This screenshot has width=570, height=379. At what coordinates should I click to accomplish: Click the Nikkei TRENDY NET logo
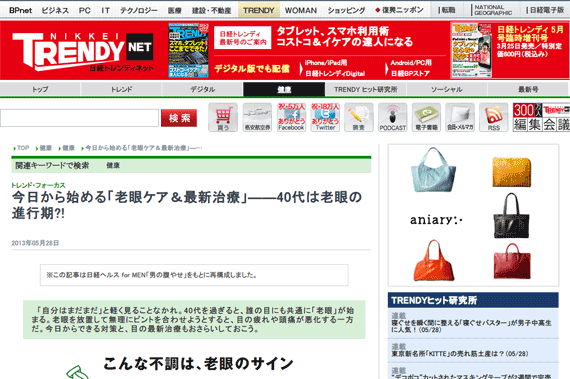tap(83, 51)
